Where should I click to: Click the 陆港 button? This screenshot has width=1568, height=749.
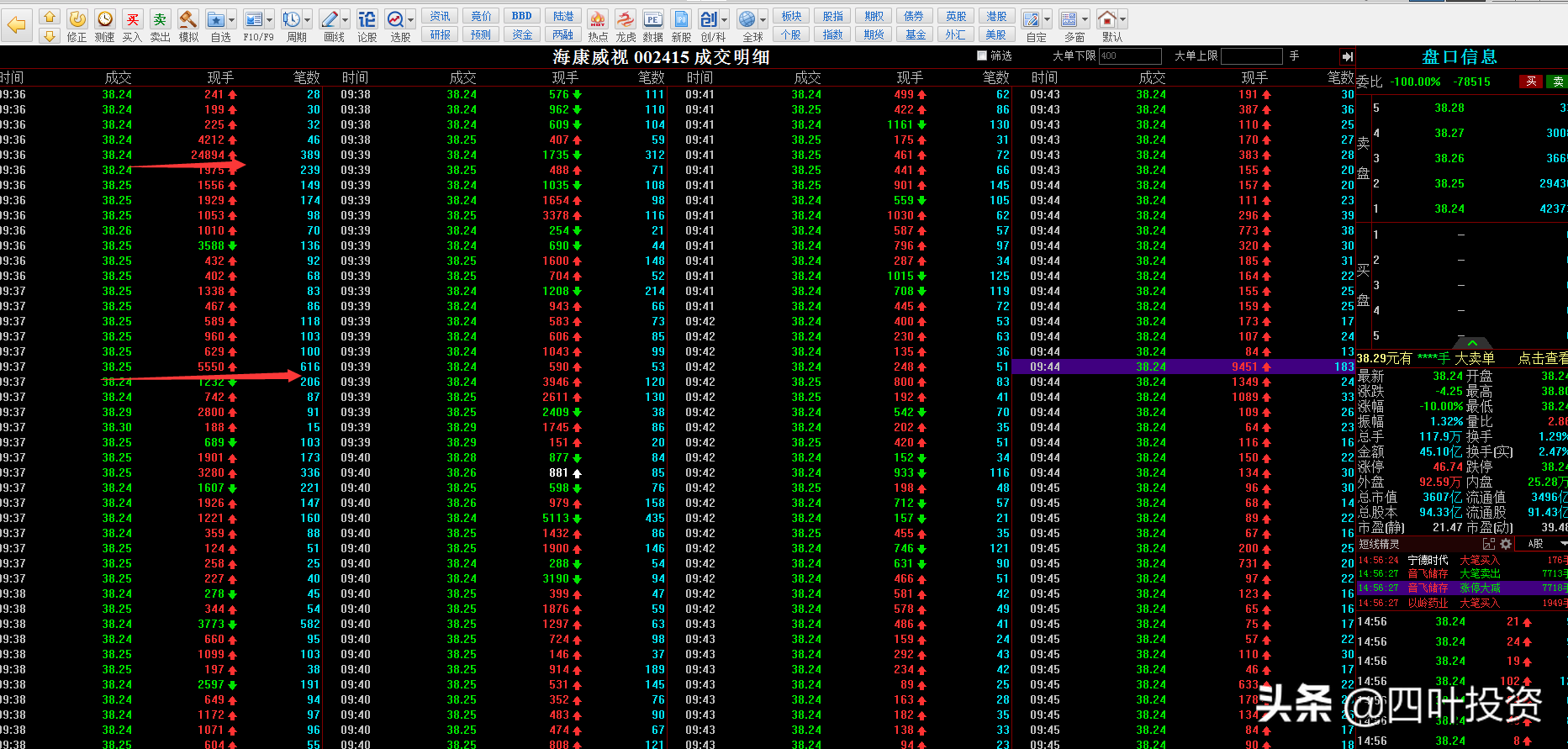click(x=563, y=16)
